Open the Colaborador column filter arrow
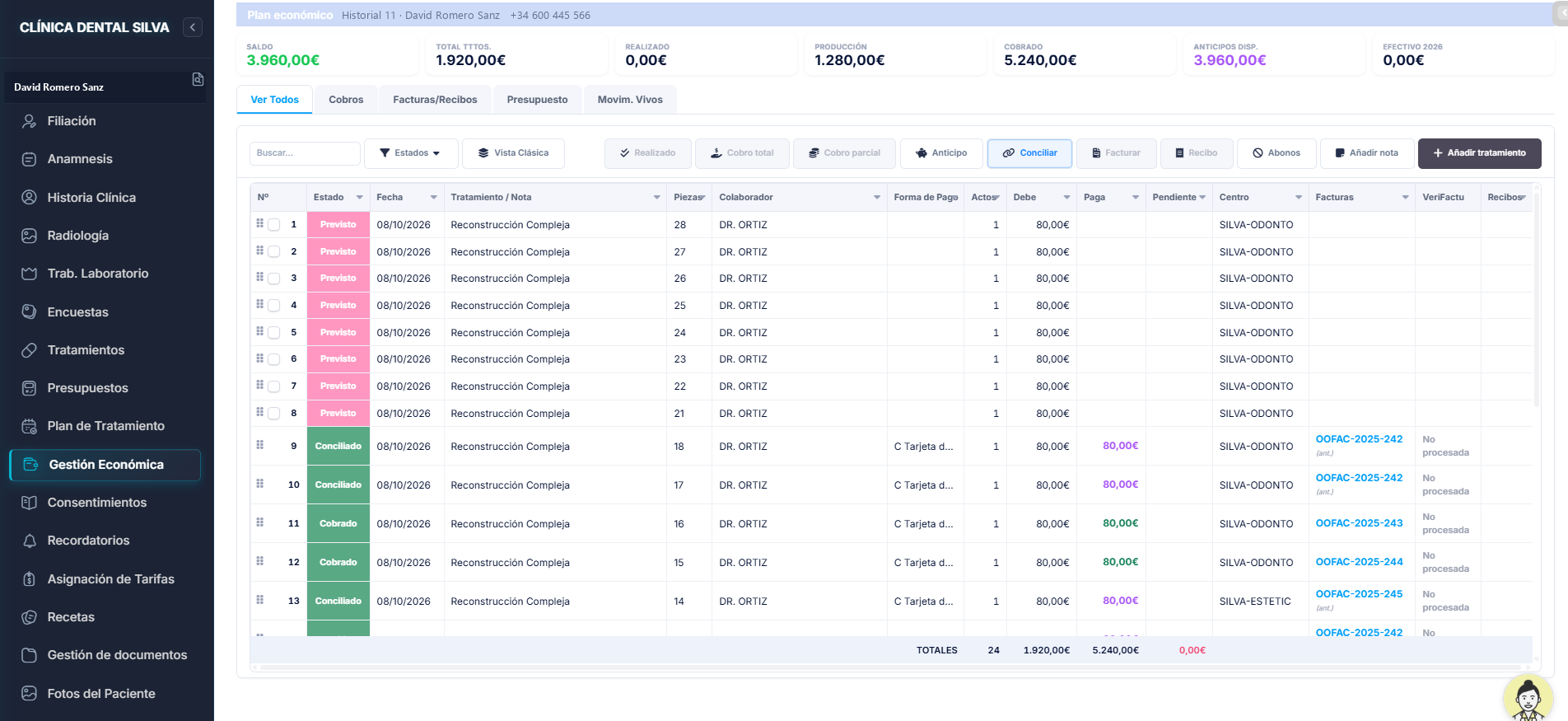 coord(877,198)
